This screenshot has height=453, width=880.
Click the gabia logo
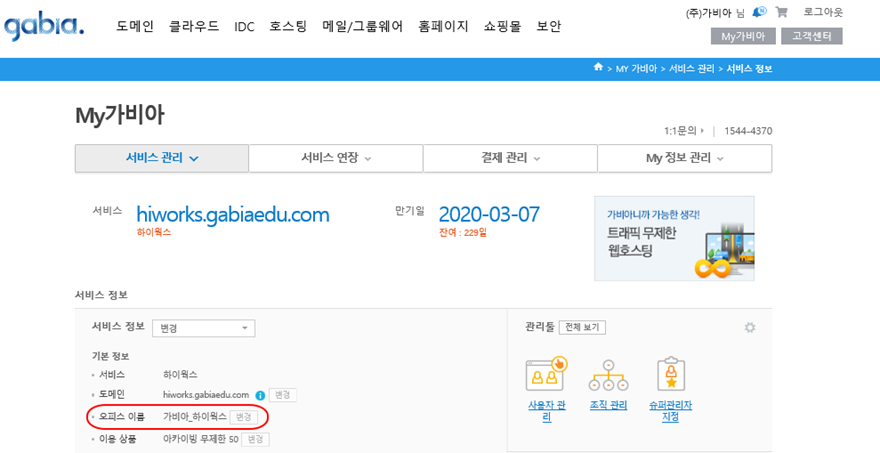click(x=44, y=26)
